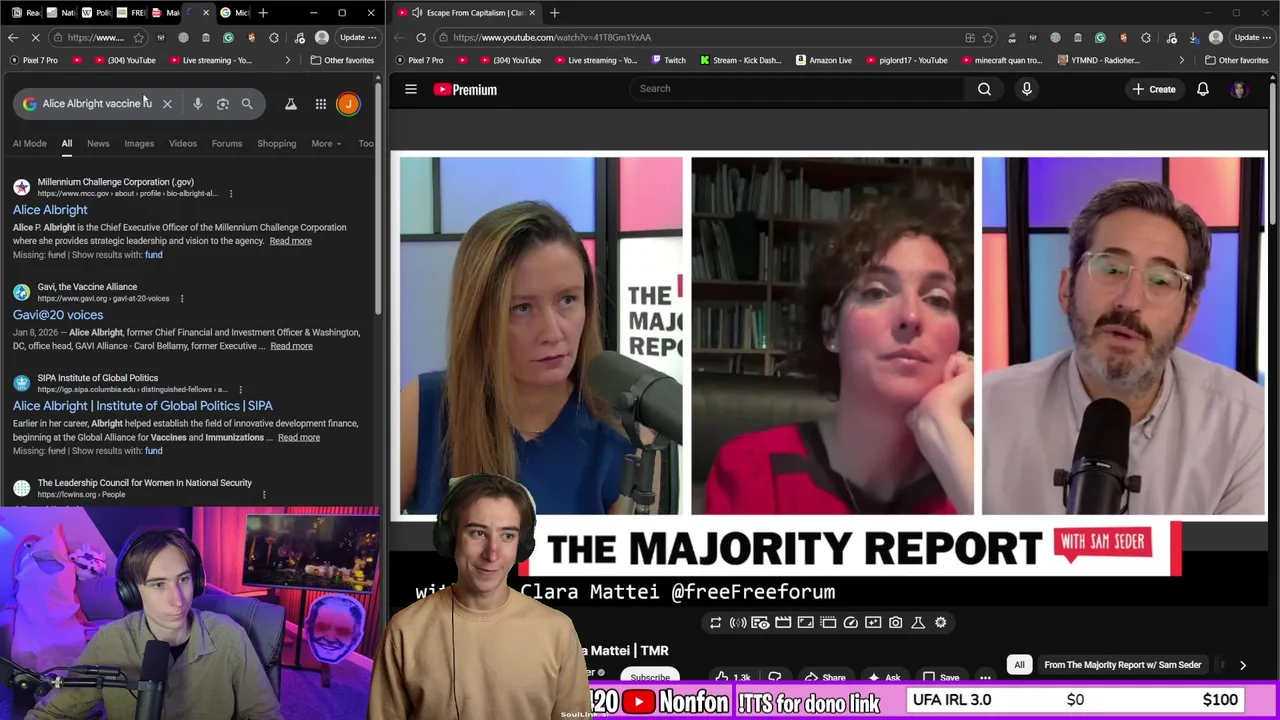Open settings gear in player extension toolbar
The height and width of the screenshot is (720, 1280).
(x=940, y=622)
